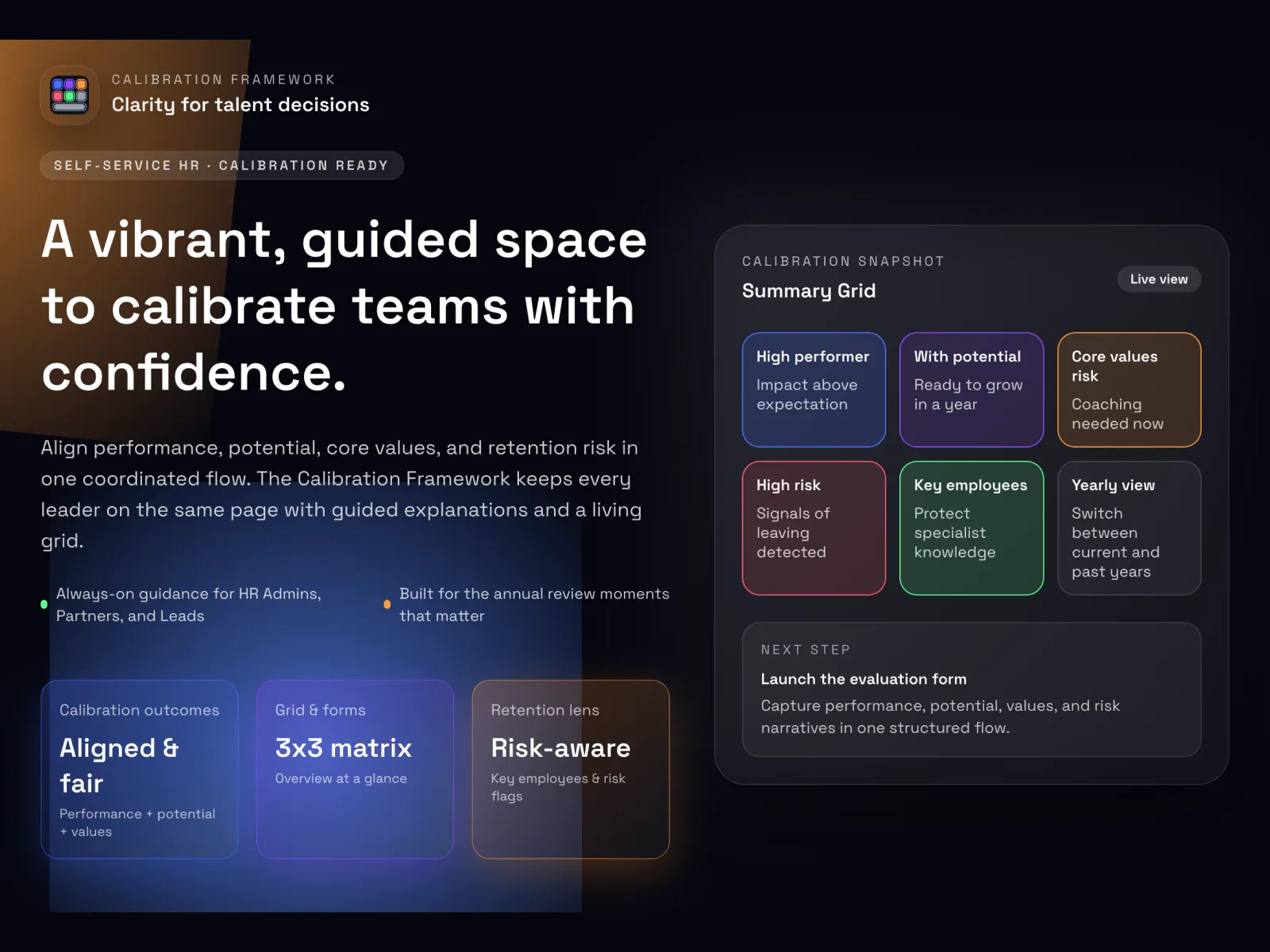Click the orange bullet dot indicator
The height and width of the screenshot is (952, 1270).
click(387, 605)
